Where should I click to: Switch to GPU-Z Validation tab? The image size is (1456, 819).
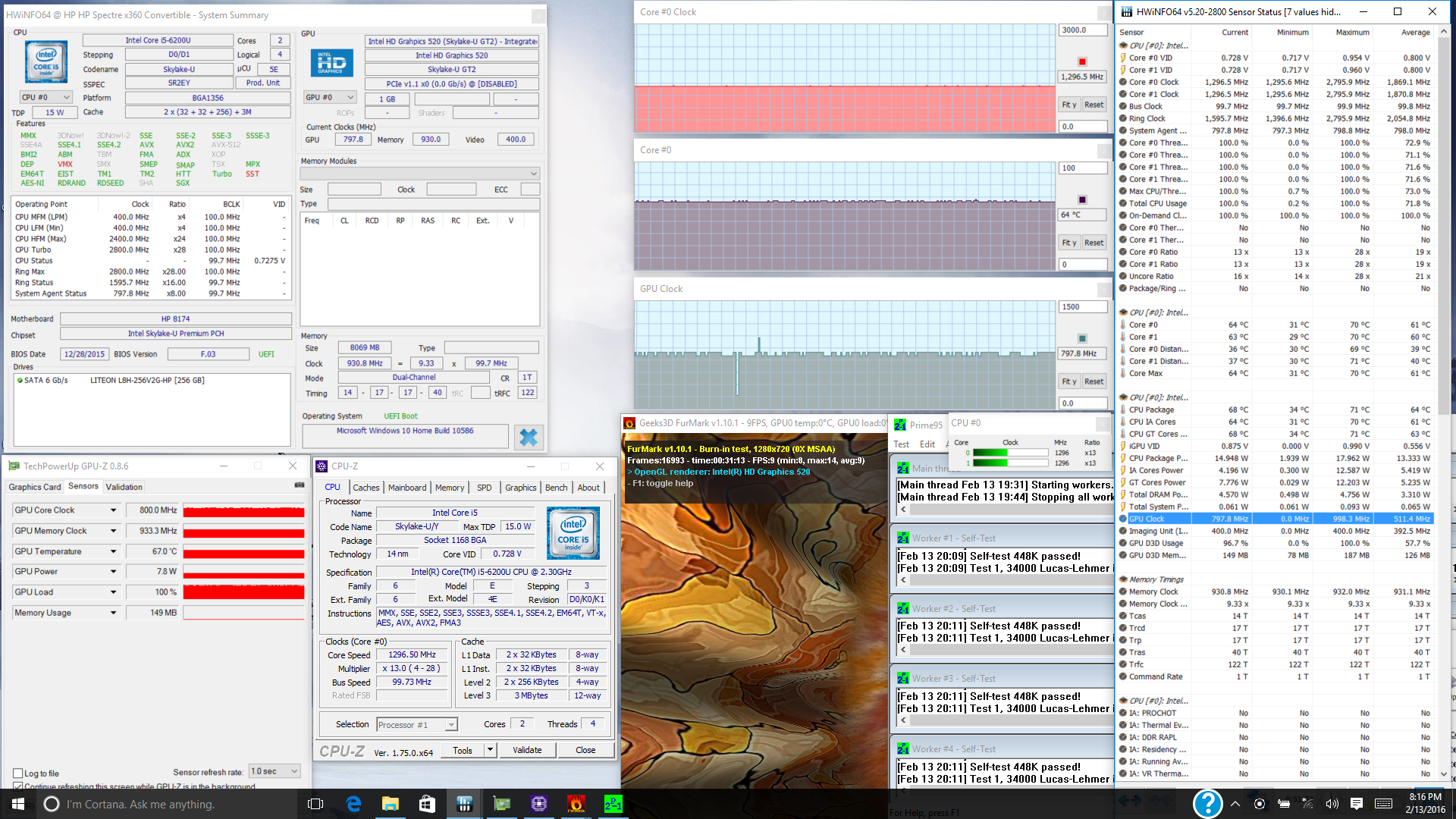pyautogui.click(x=124, y=487)
